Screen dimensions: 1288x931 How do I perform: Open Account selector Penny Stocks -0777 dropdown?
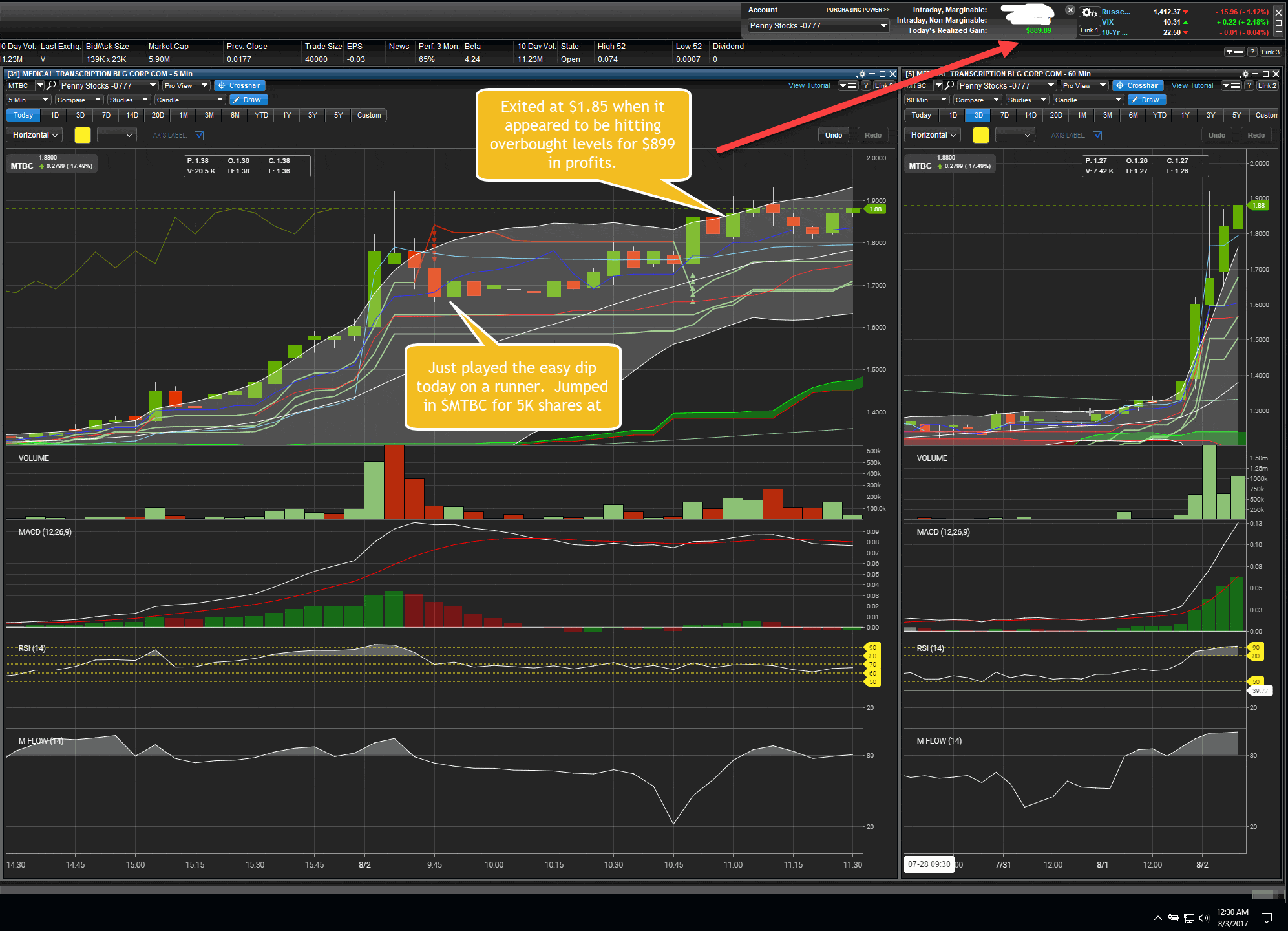point(818,26)
